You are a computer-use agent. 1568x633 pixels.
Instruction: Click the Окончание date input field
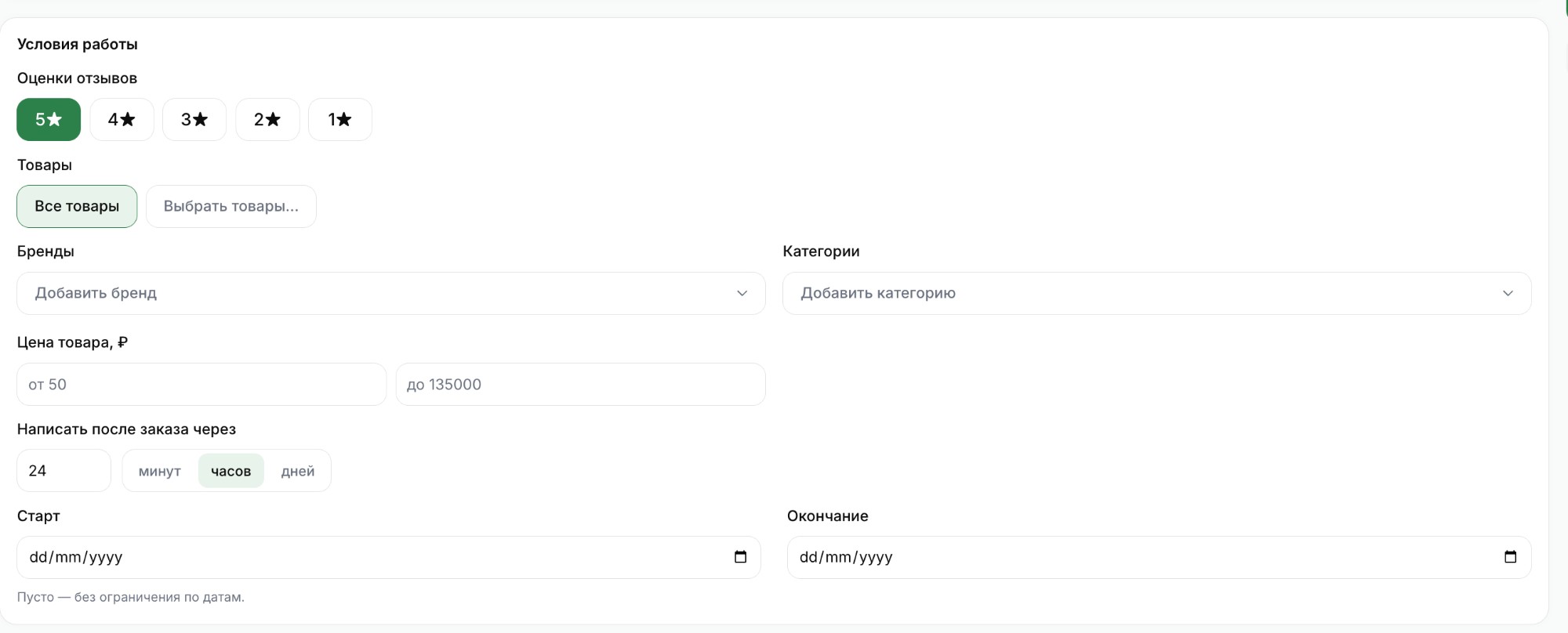(1159, 557)
